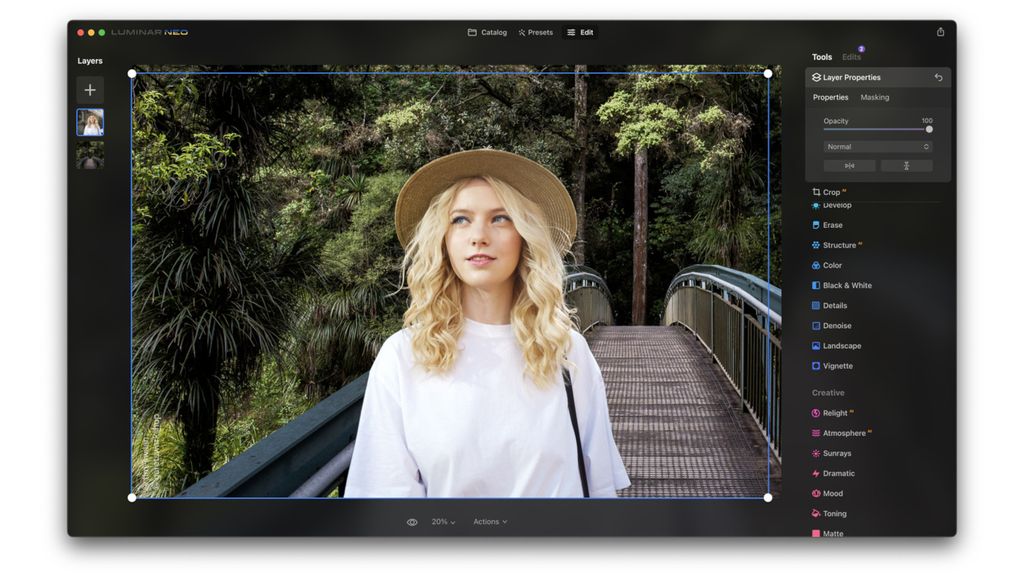Flip the layer vertically

[907, 165]
